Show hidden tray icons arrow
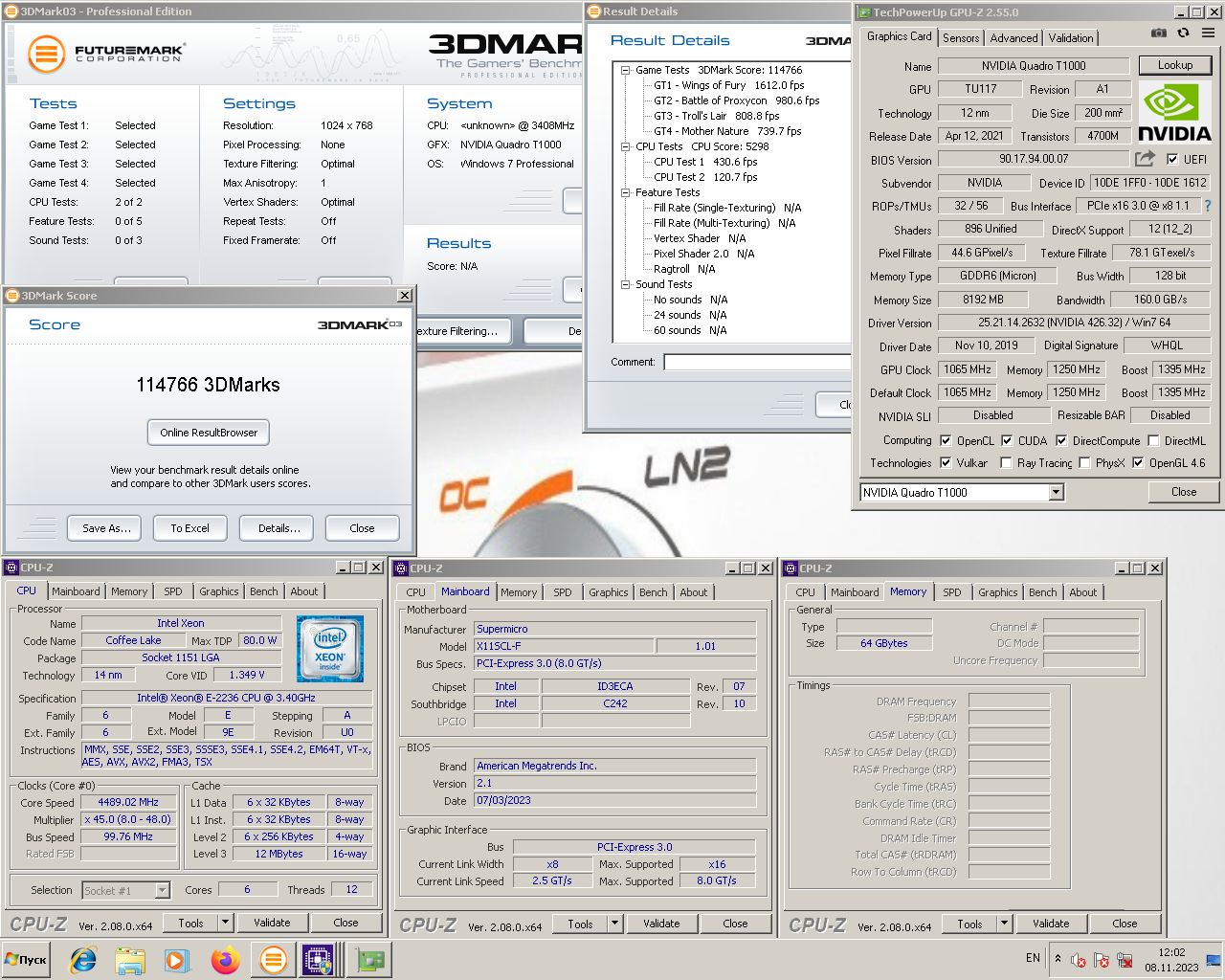 pyautogui.click(x=1058, y=958)
